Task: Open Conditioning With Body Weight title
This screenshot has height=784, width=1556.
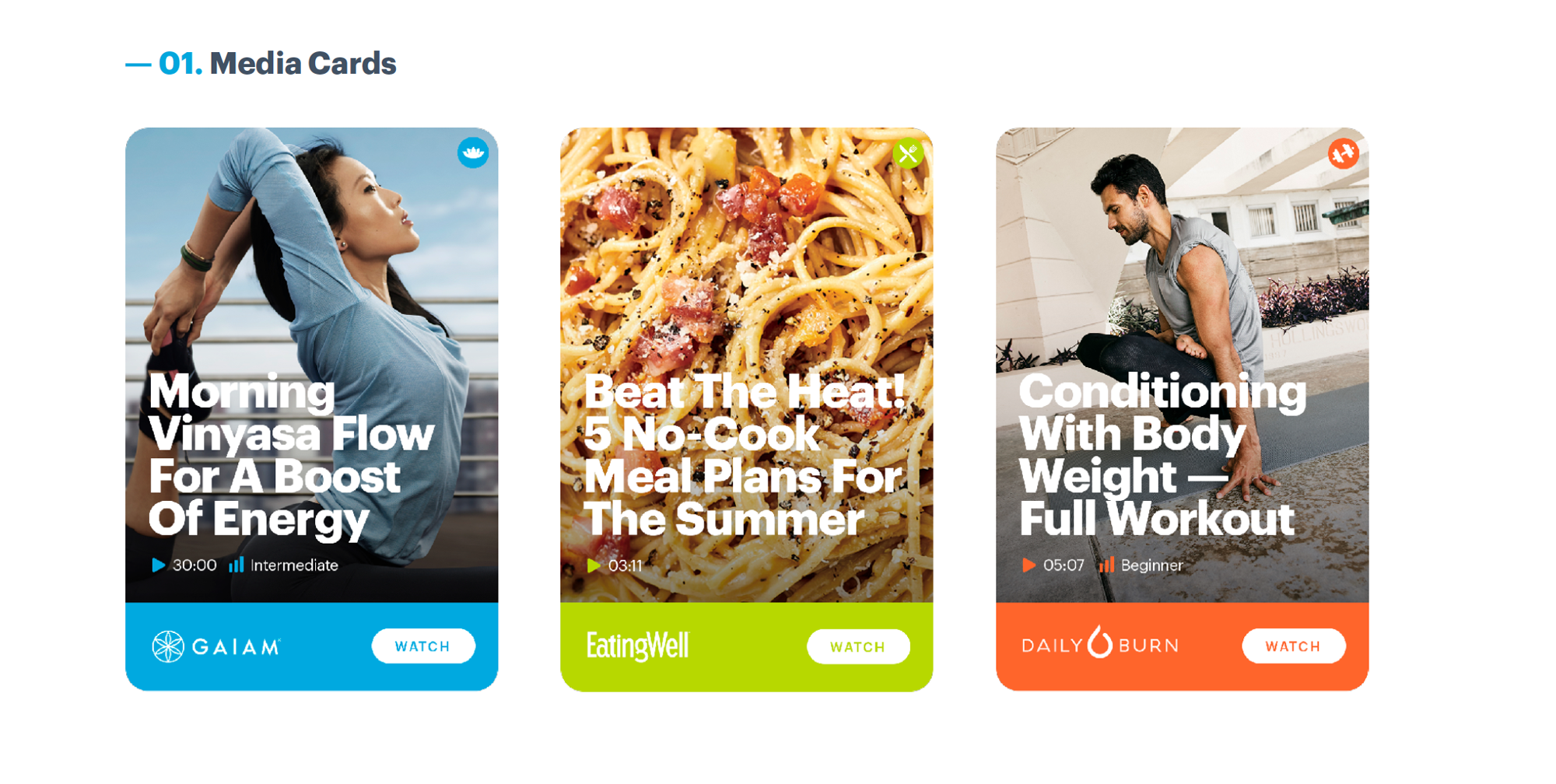Action: point(1162,456)
